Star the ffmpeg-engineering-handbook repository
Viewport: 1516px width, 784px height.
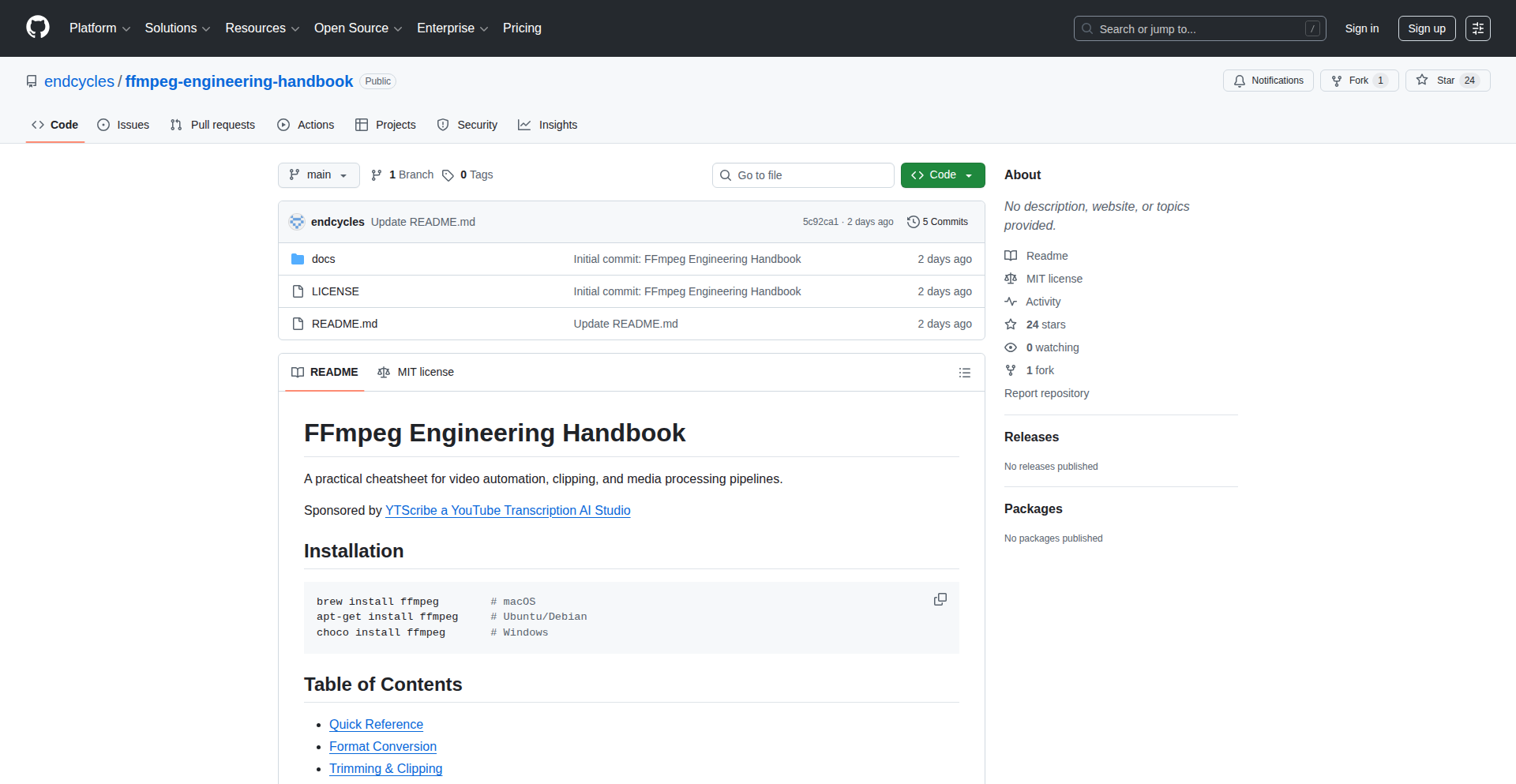tap(1447, 81)
